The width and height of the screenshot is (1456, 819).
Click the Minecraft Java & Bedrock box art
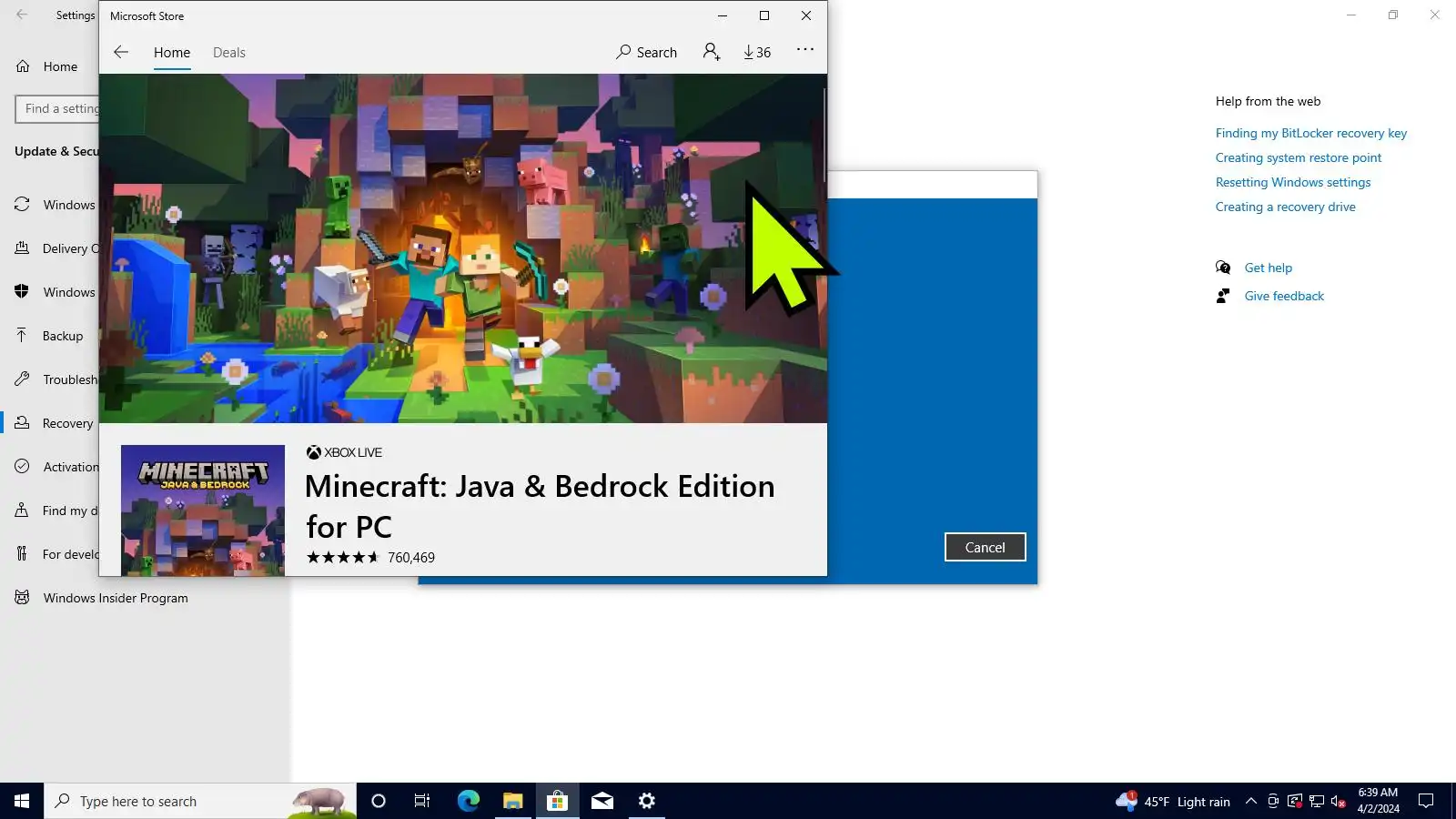(x=203, y=511)
